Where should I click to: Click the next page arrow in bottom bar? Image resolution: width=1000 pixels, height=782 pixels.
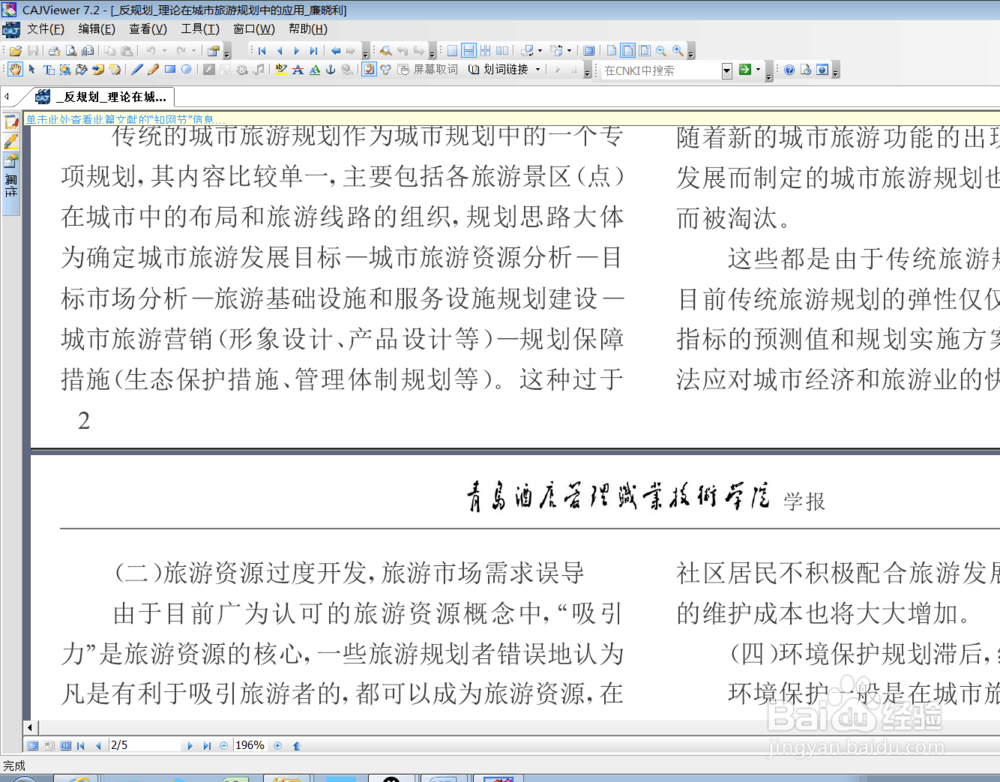189,745
